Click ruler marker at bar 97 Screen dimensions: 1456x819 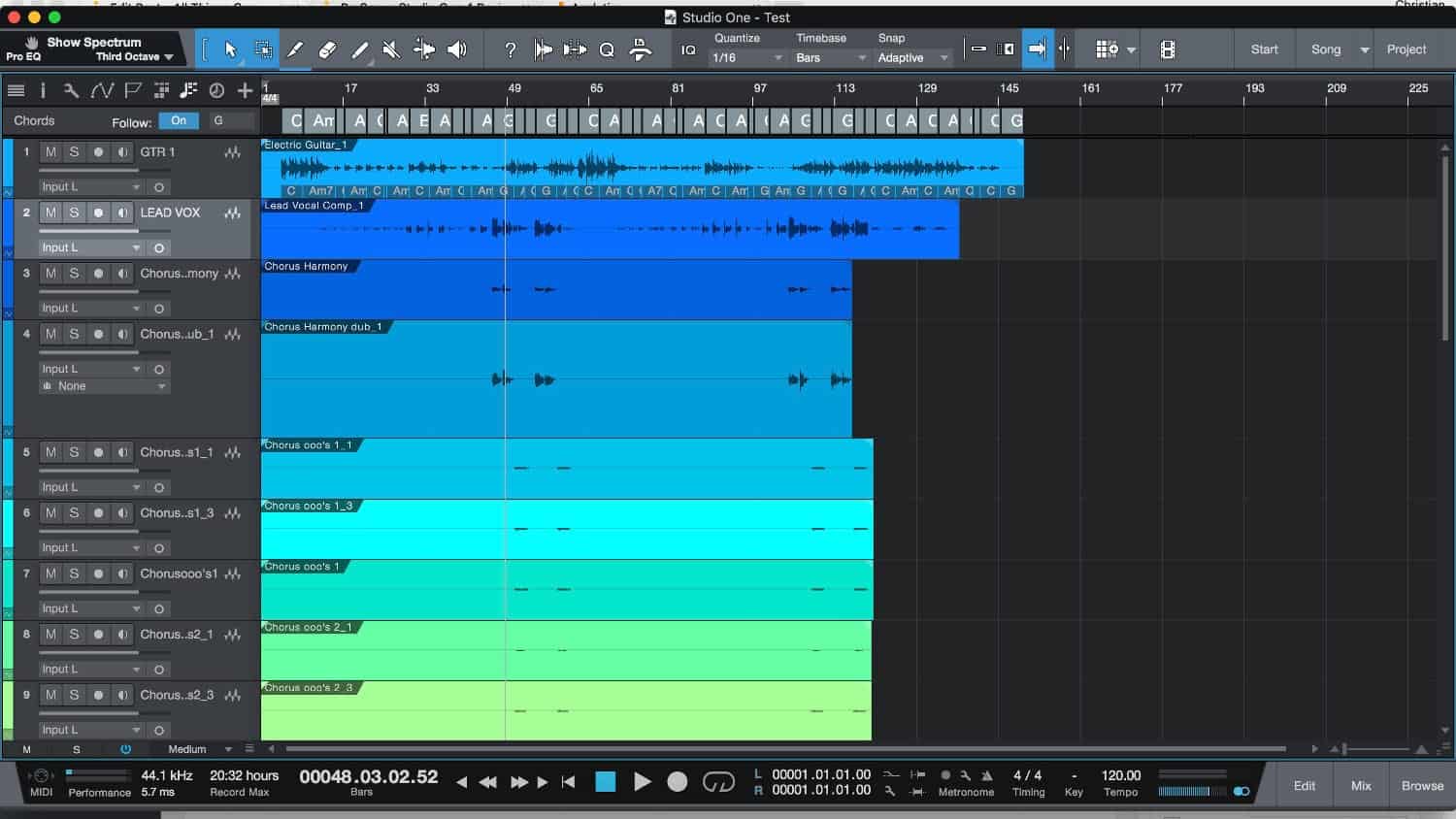(x=759, y=88)
